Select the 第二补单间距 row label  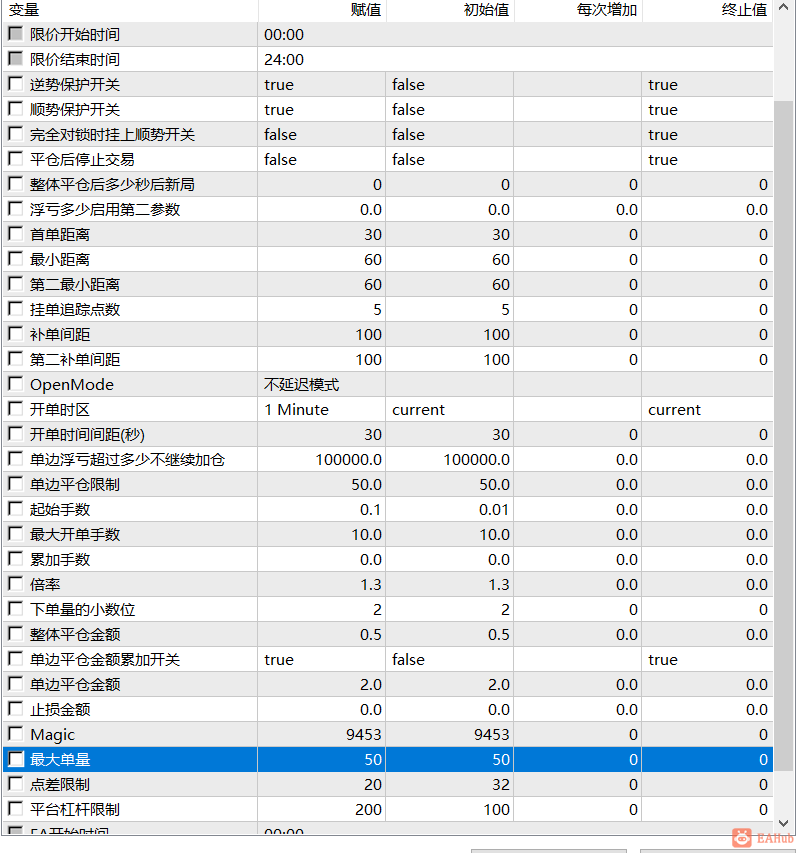click(x=75, y=360)
